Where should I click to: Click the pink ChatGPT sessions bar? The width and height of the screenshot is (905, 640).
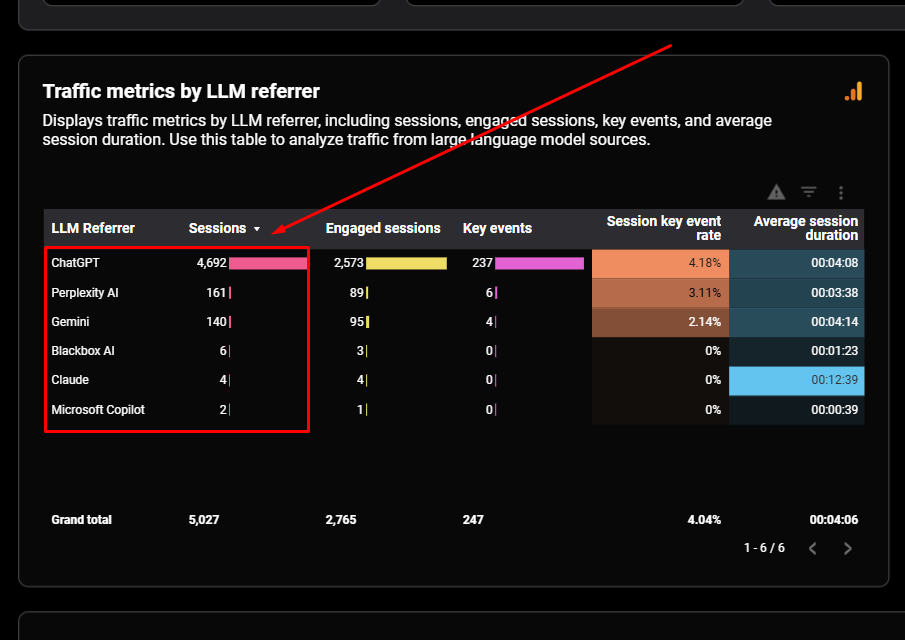point(267,263)
